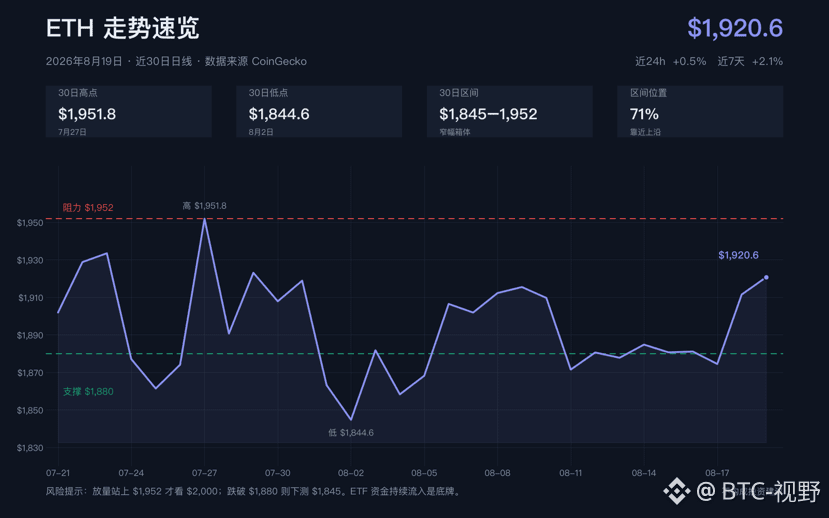The height and width of the screenshot is (518, 829).
Task: Select the large $1,920.6 price in header
Action: click(x=735, y=28)
